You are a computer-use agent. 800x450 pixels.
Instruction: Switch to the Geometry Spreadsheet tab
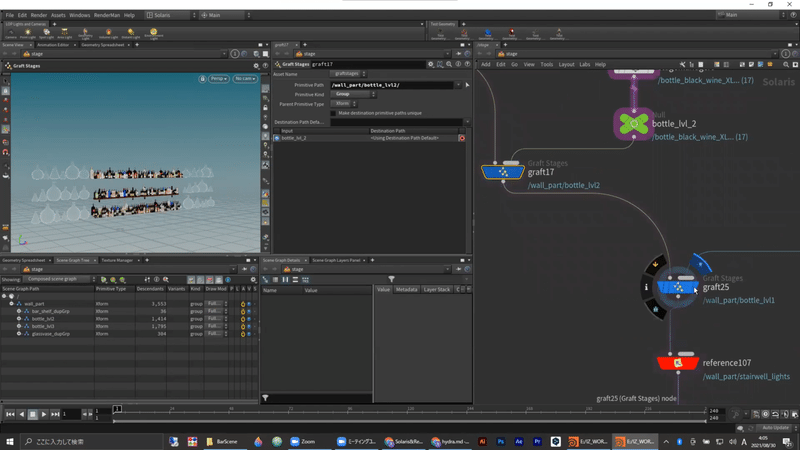tap(103, 45)
